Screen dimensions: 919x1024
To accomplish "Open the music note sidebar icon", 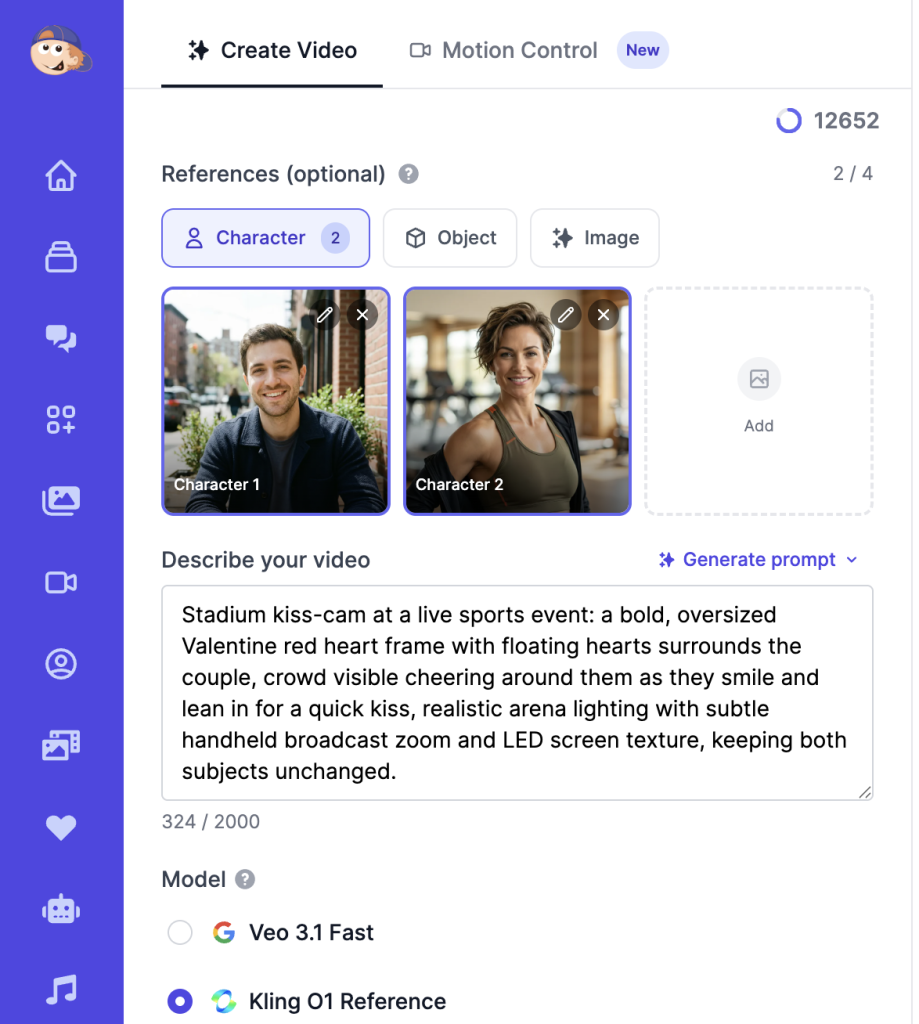I will tap(61, 990).
